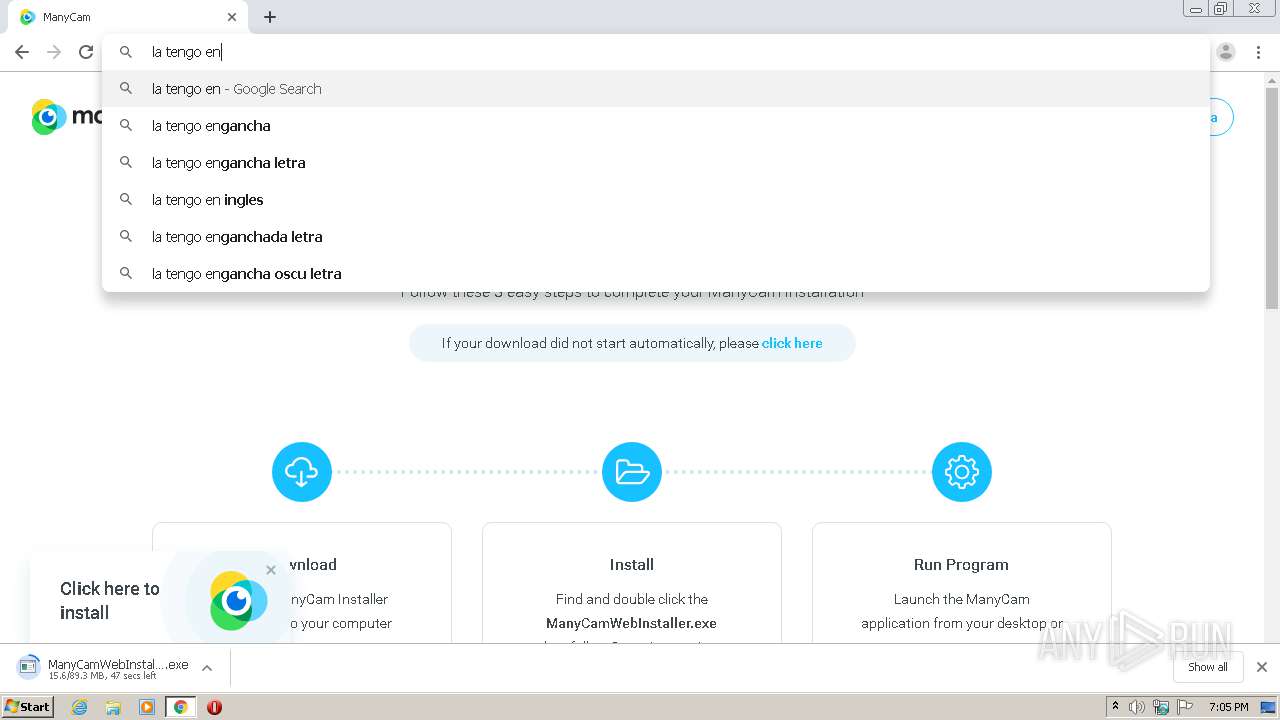Screen dimensions: 1280x720
Task: Show hidden system tray icons
Action: 1115,707
